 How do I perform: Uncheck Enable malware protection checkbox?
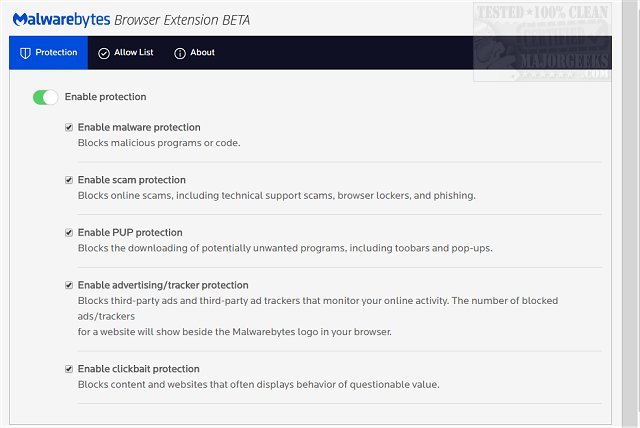[68, 128]
